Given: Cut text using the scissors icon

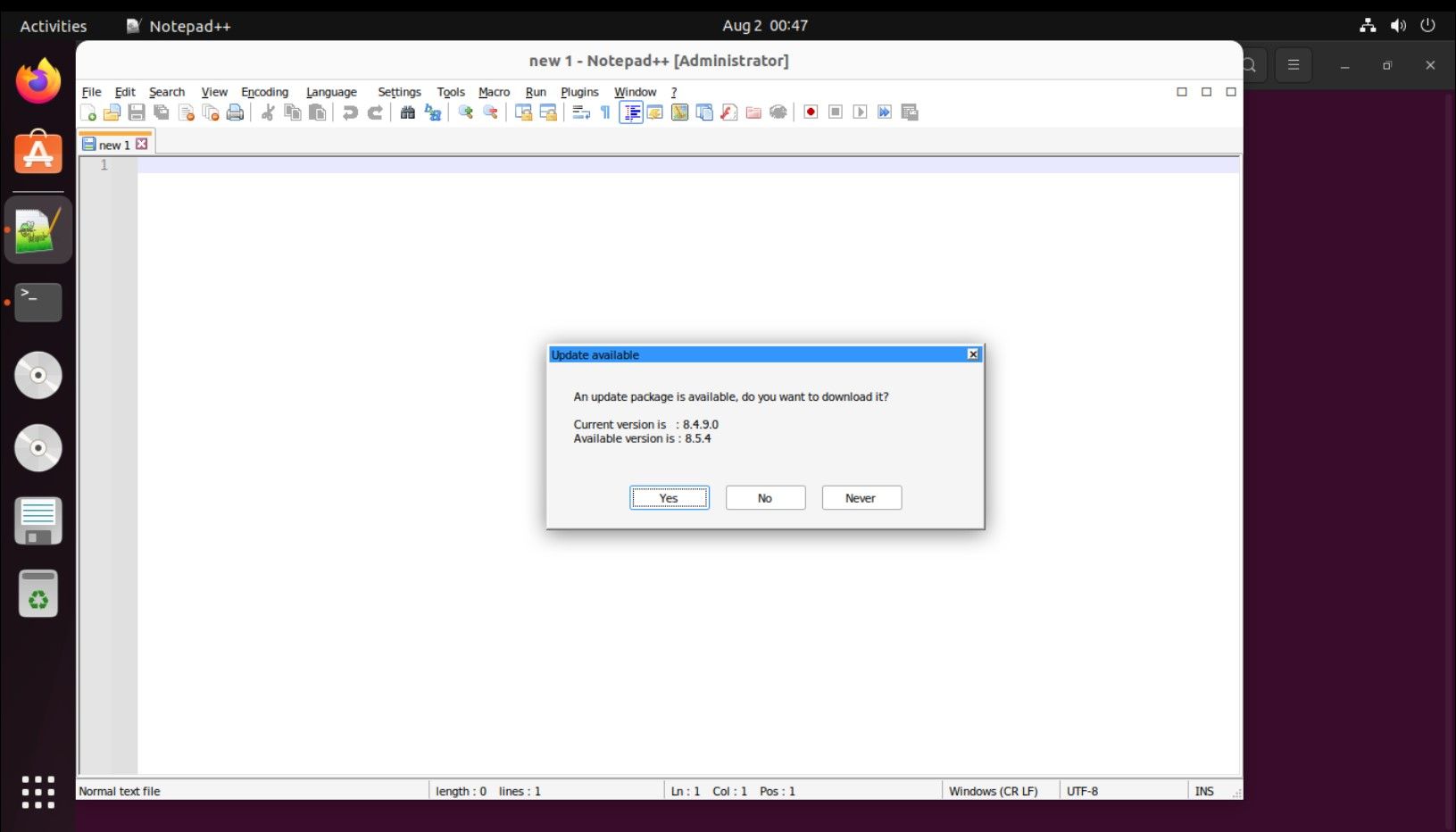Looking at the screenshot, I should [x=266, y=112].
